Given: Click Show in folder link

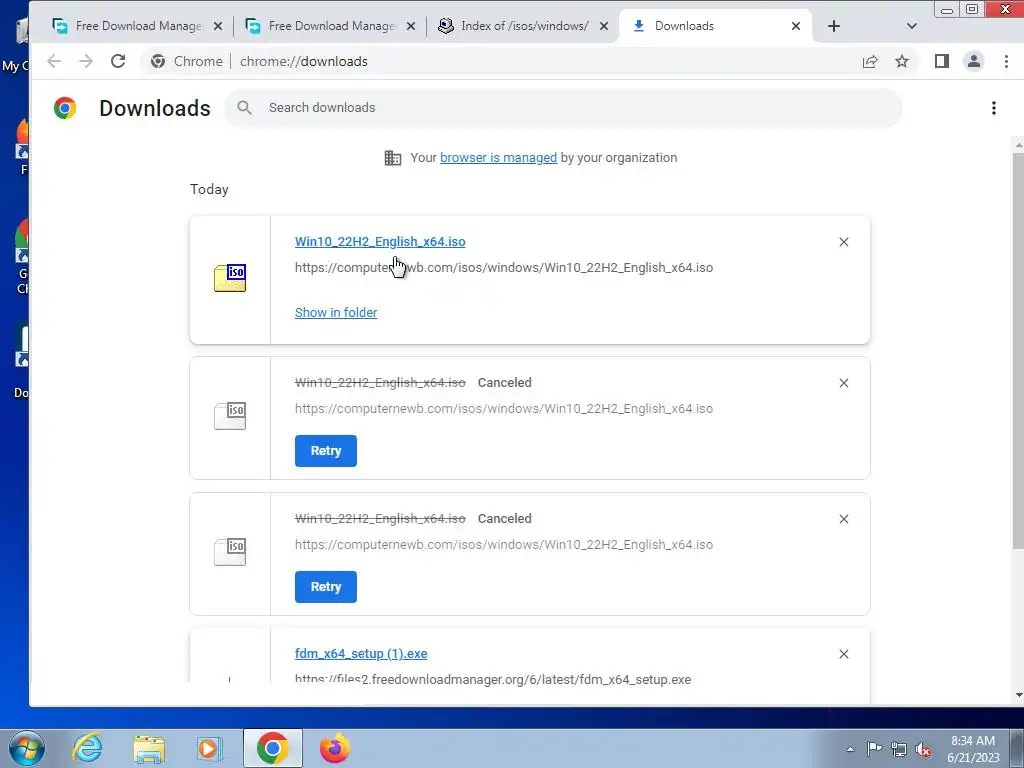Looking at the screenshot, I should pos(336,313).
